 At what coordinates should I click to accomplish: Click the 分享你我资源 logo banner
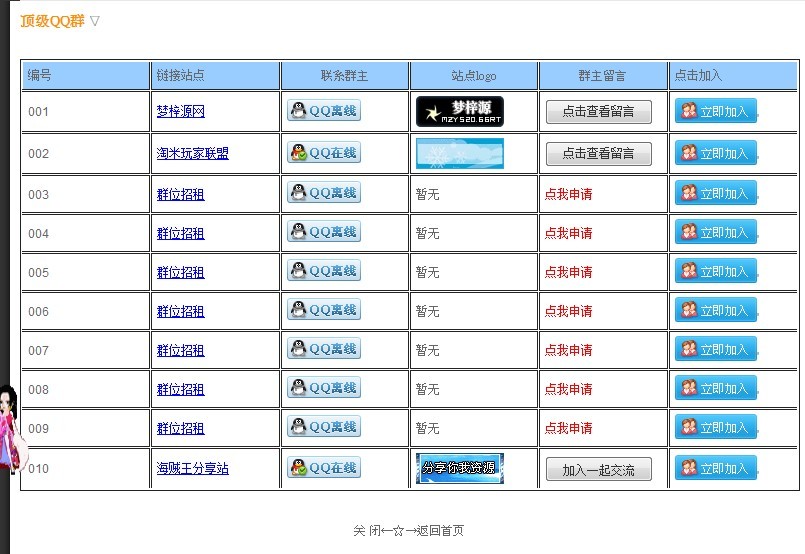[x=460, y=468]
